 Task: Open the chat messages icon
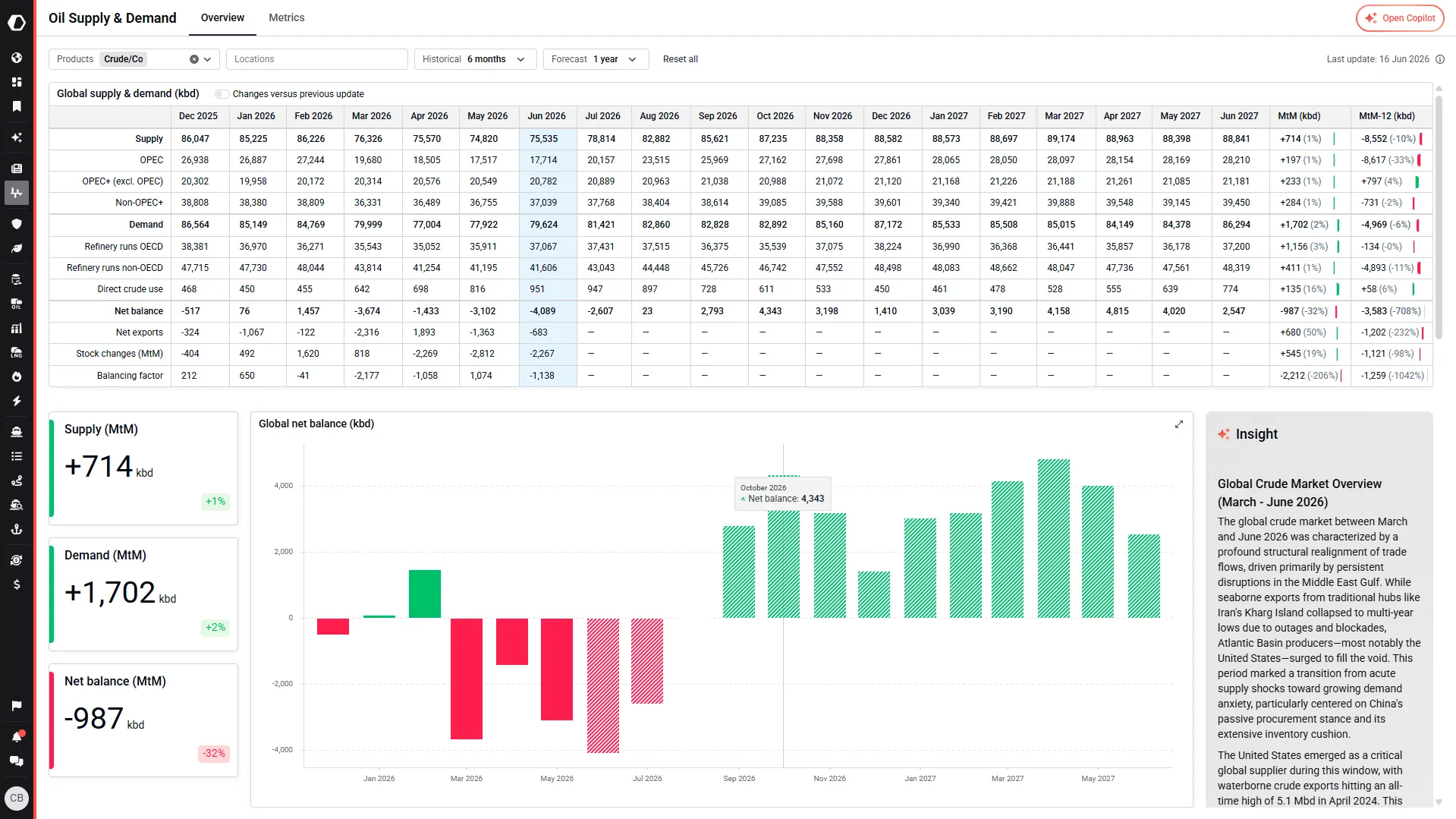(x=17, y=761)
